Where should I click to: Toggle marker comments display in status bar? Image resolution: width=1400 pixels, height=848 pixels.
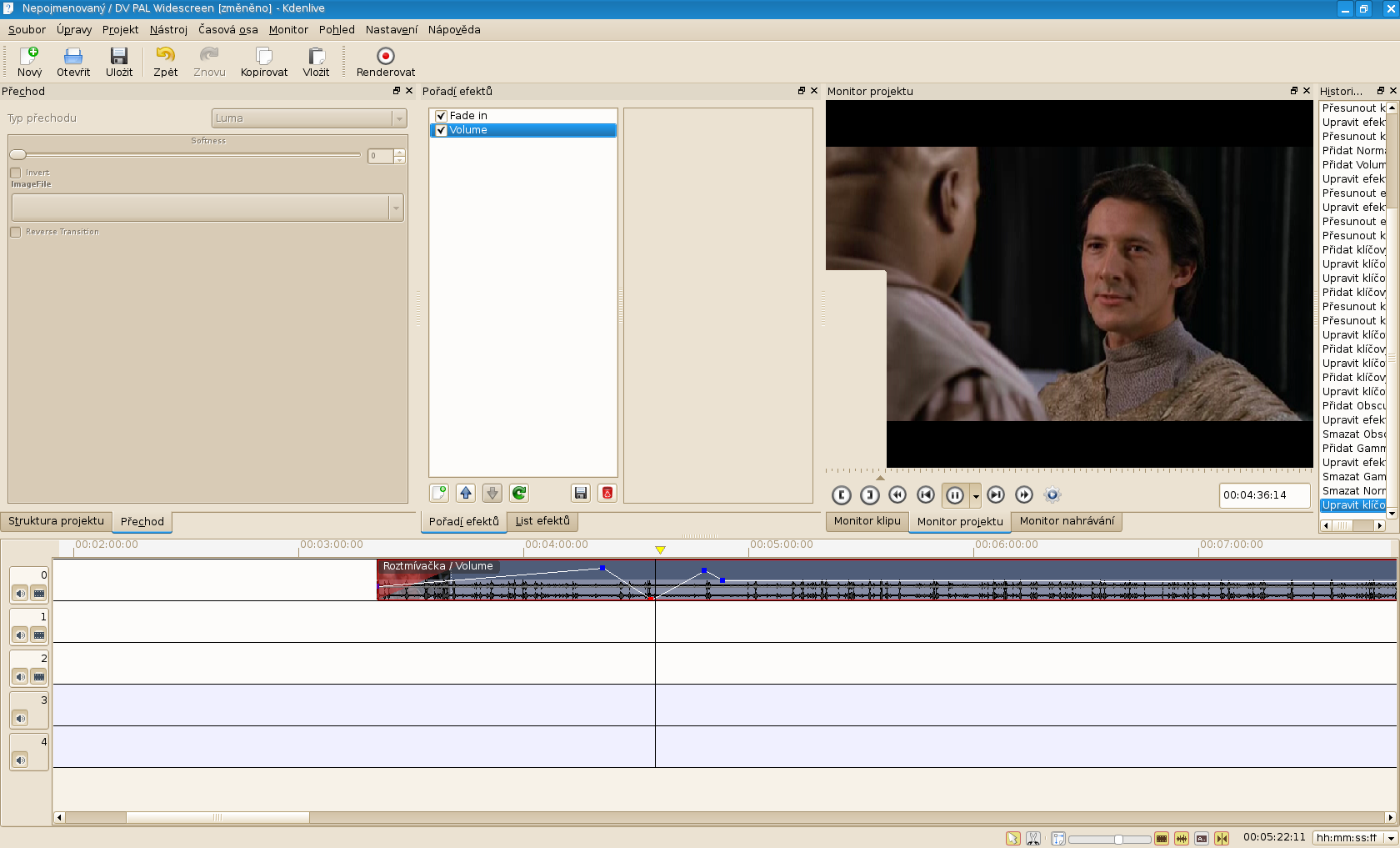coord(1202,838)
